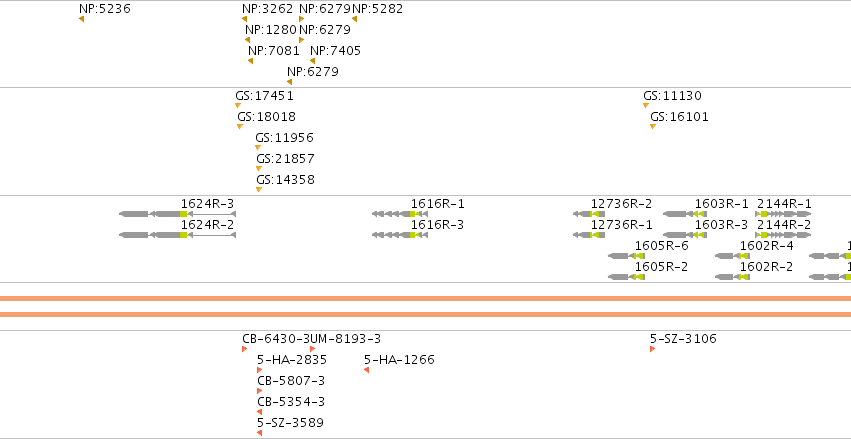
Task: Select the 12736R-1 transcript label
Action: pos(622,225)
